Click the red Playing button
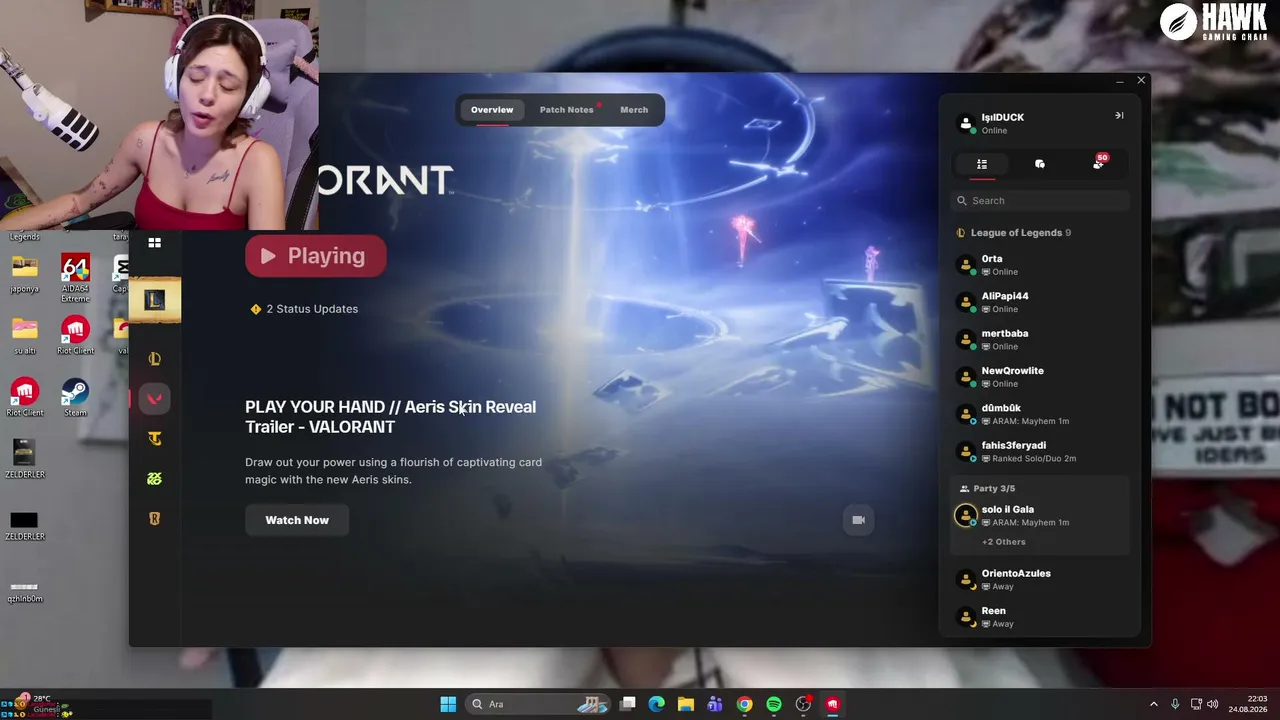The image size is (1280, 720). (316, 256)
